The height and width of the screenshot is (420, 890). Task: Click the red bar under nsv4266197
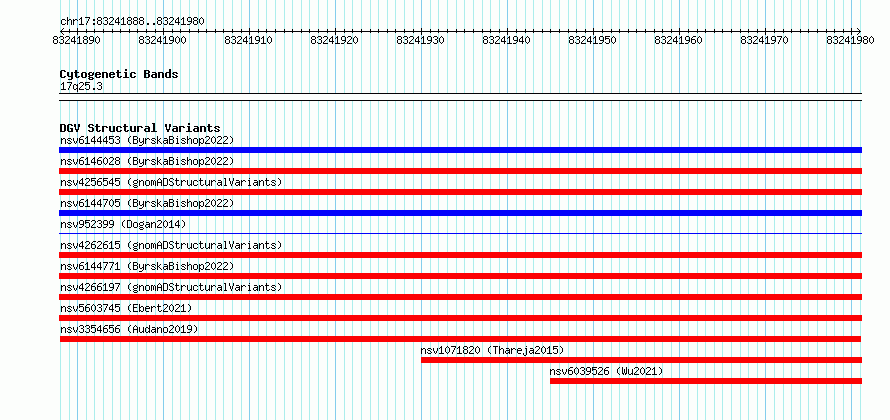[460, 297]
